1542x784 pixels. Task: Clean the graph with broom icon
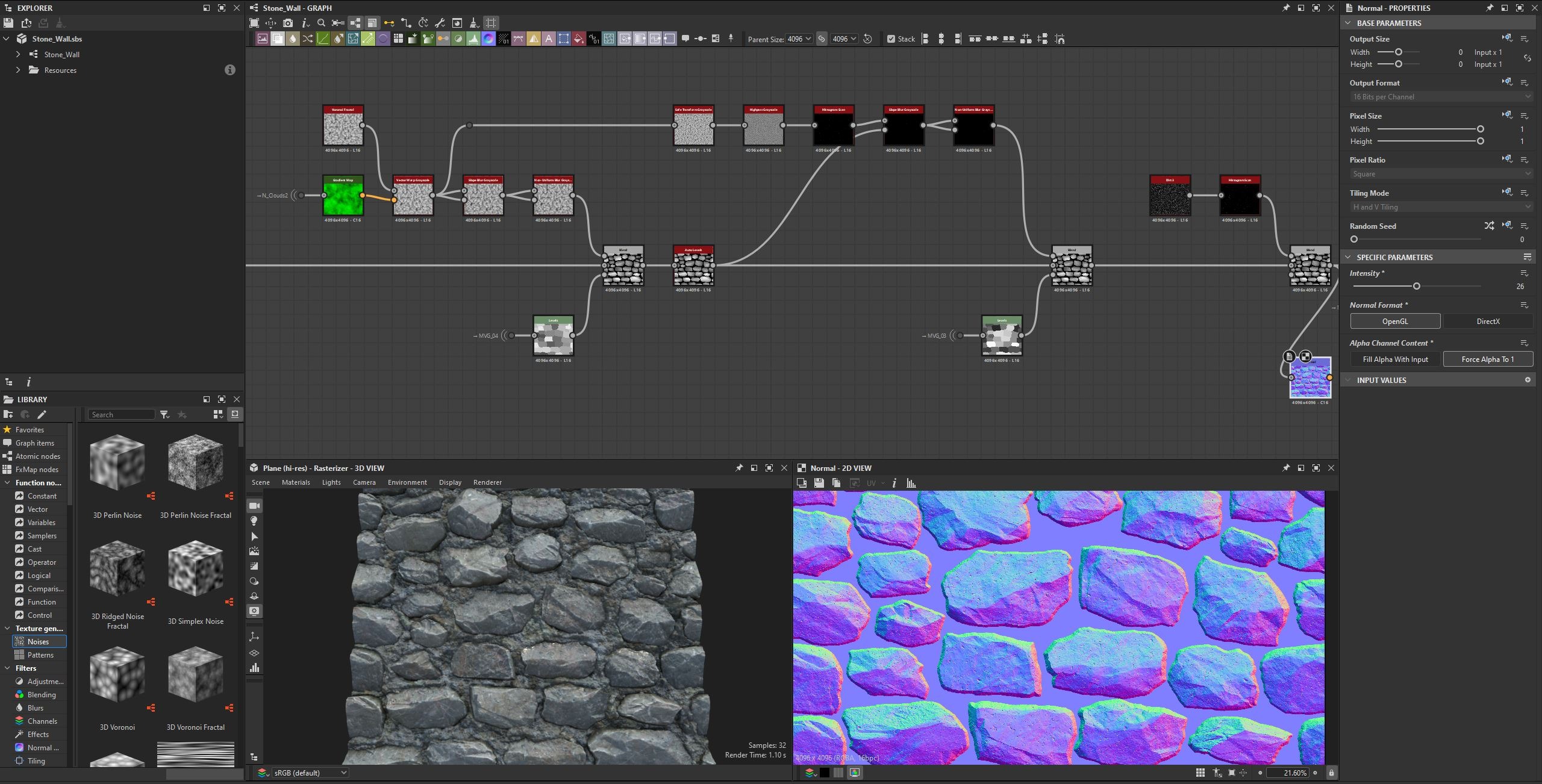[474, 23]
